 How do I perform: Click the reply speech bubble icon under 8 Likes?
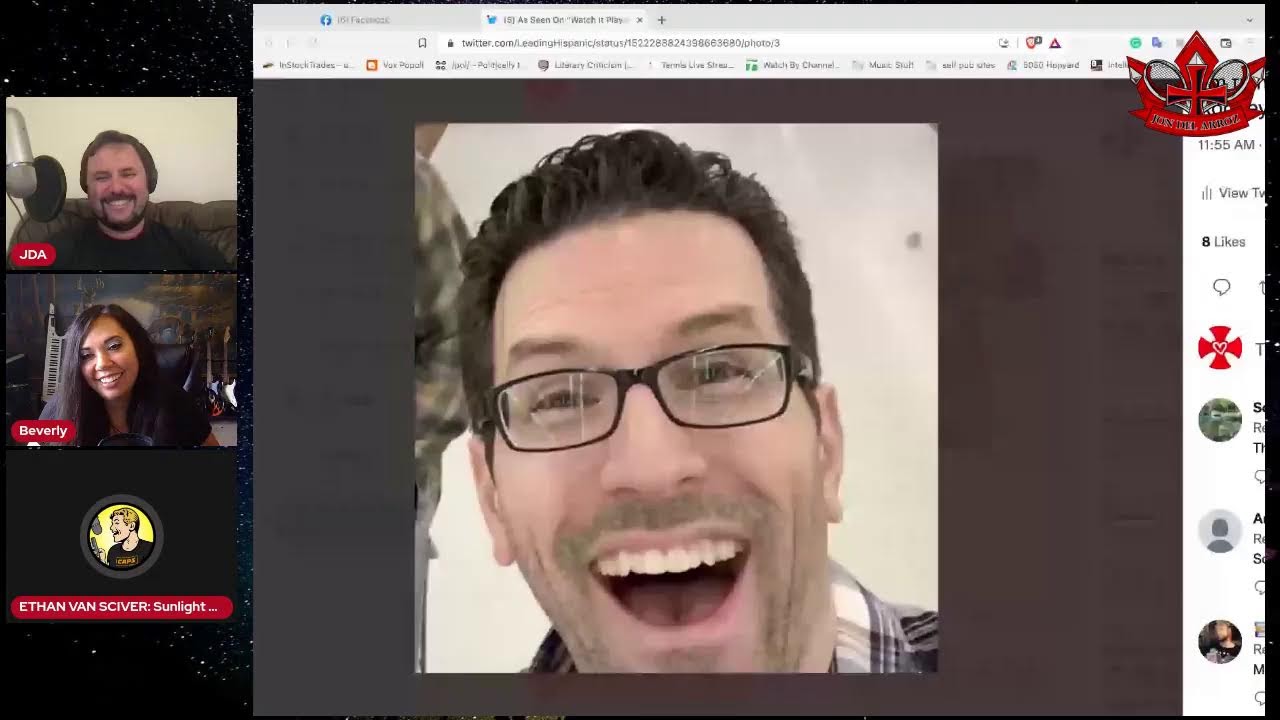[x=1221, y=288]
